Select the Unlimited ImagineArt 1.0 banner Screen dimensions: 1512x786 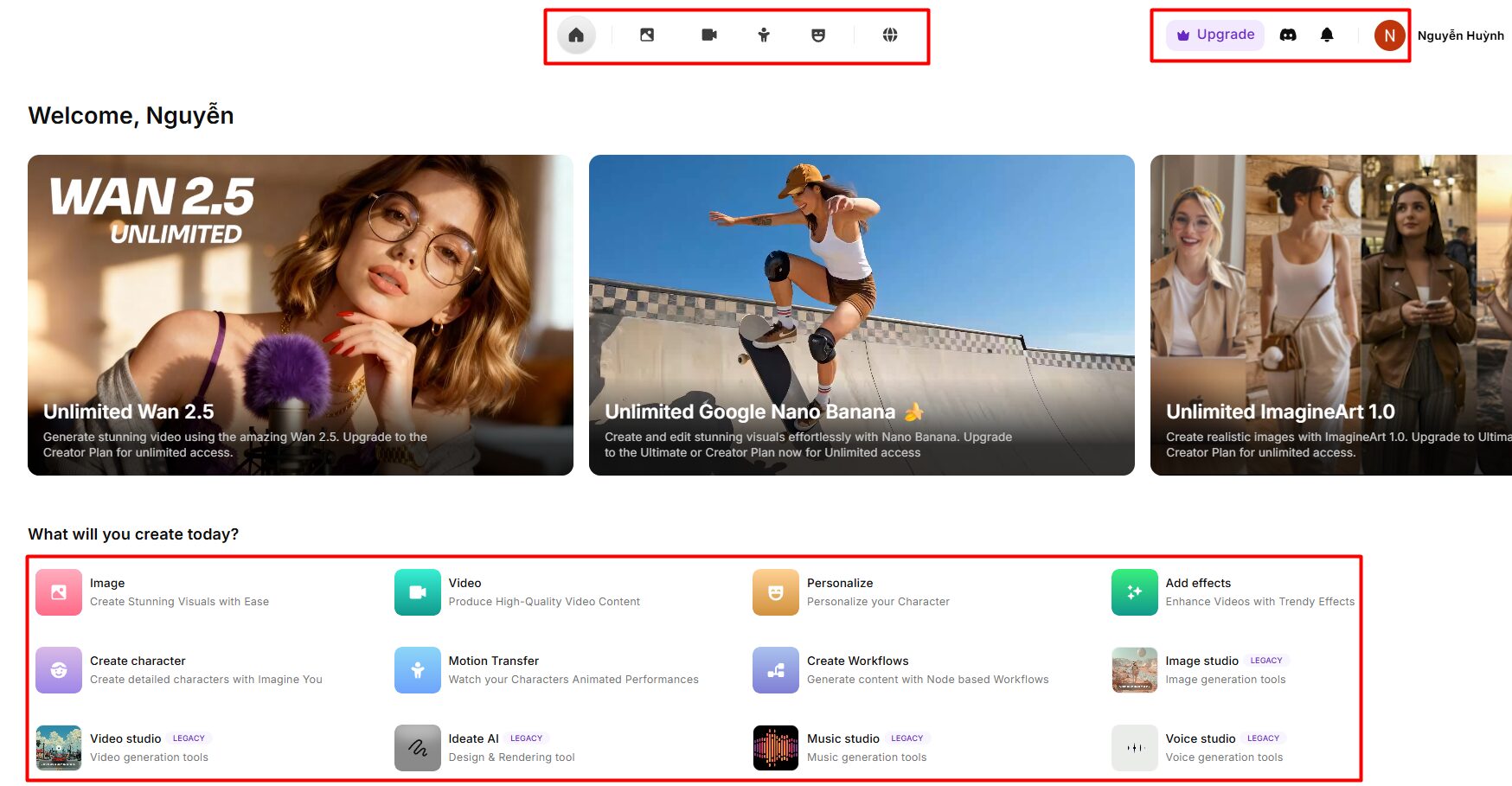pos(1330,315)
